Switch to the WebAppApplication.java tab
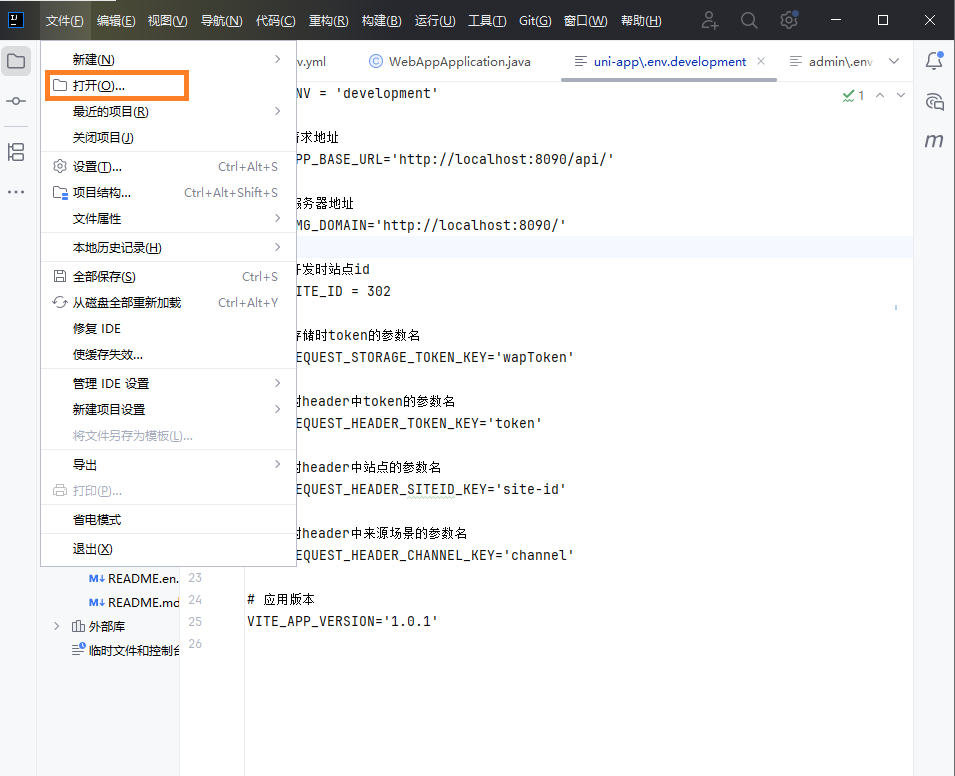Image resolution: width=955 pixels, height=776 pixels. click(450, 61)
